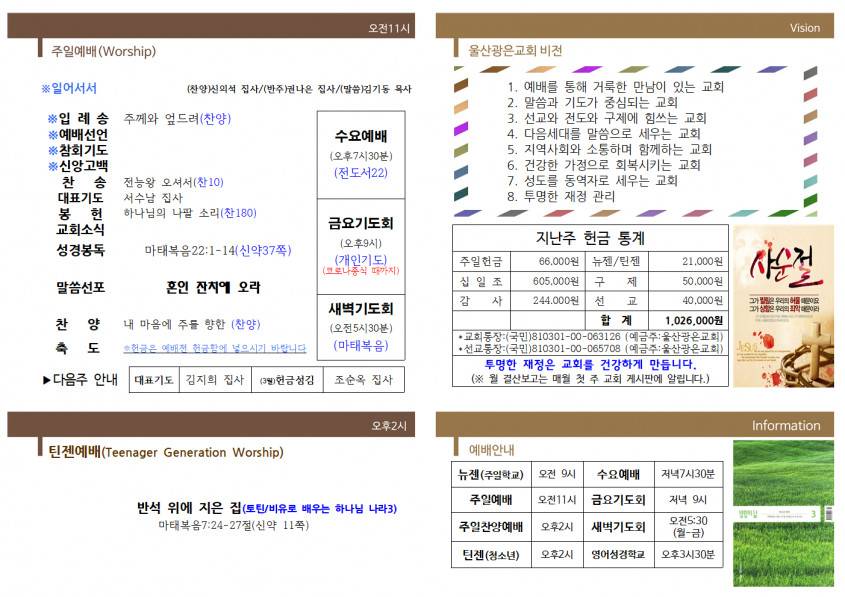Screen dimensions: 845x597
Task: Click the triangle marker before 다음주 안내
Action: [47, 380]
